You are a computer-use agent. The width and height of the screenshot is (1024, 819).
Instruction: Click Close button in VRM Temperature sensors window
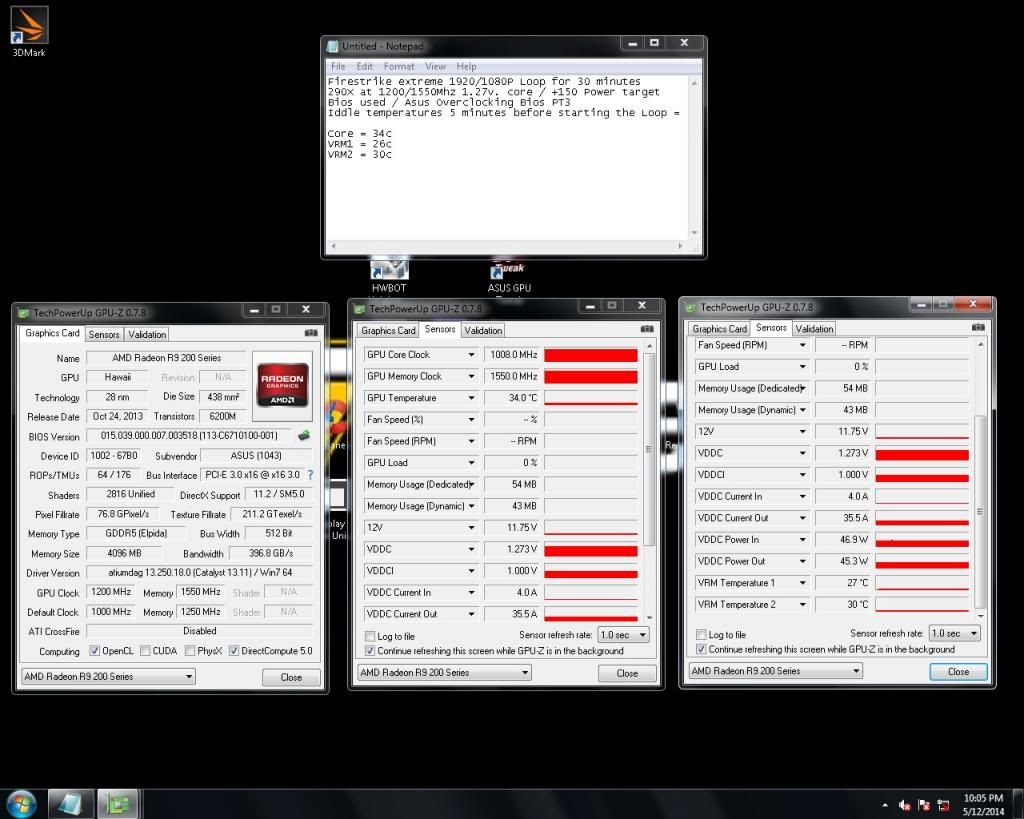[x=957, y=671]
